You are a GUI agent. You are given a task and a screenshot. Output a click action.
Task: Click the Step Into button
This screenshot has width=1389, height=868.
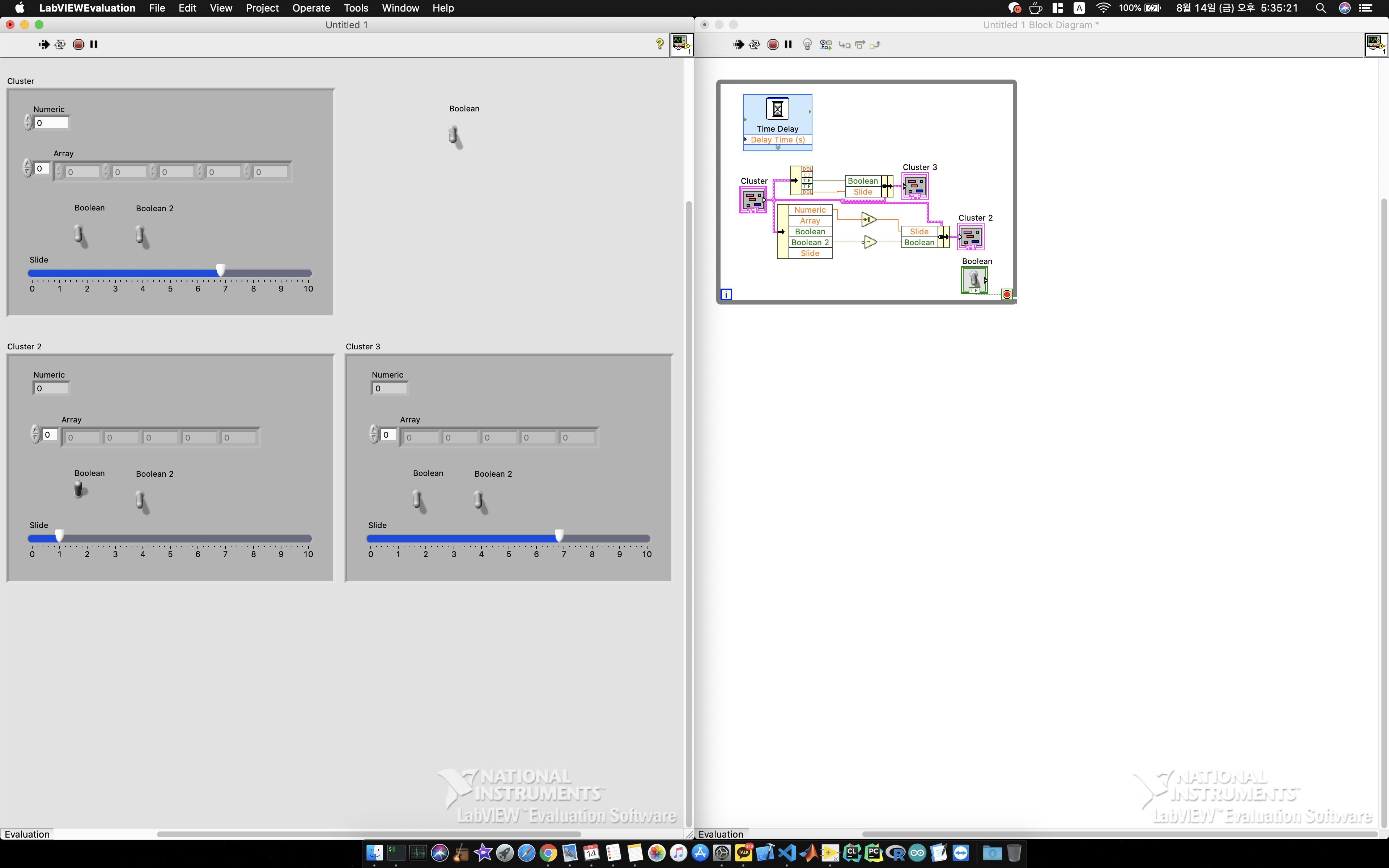(x=844, y=44)
